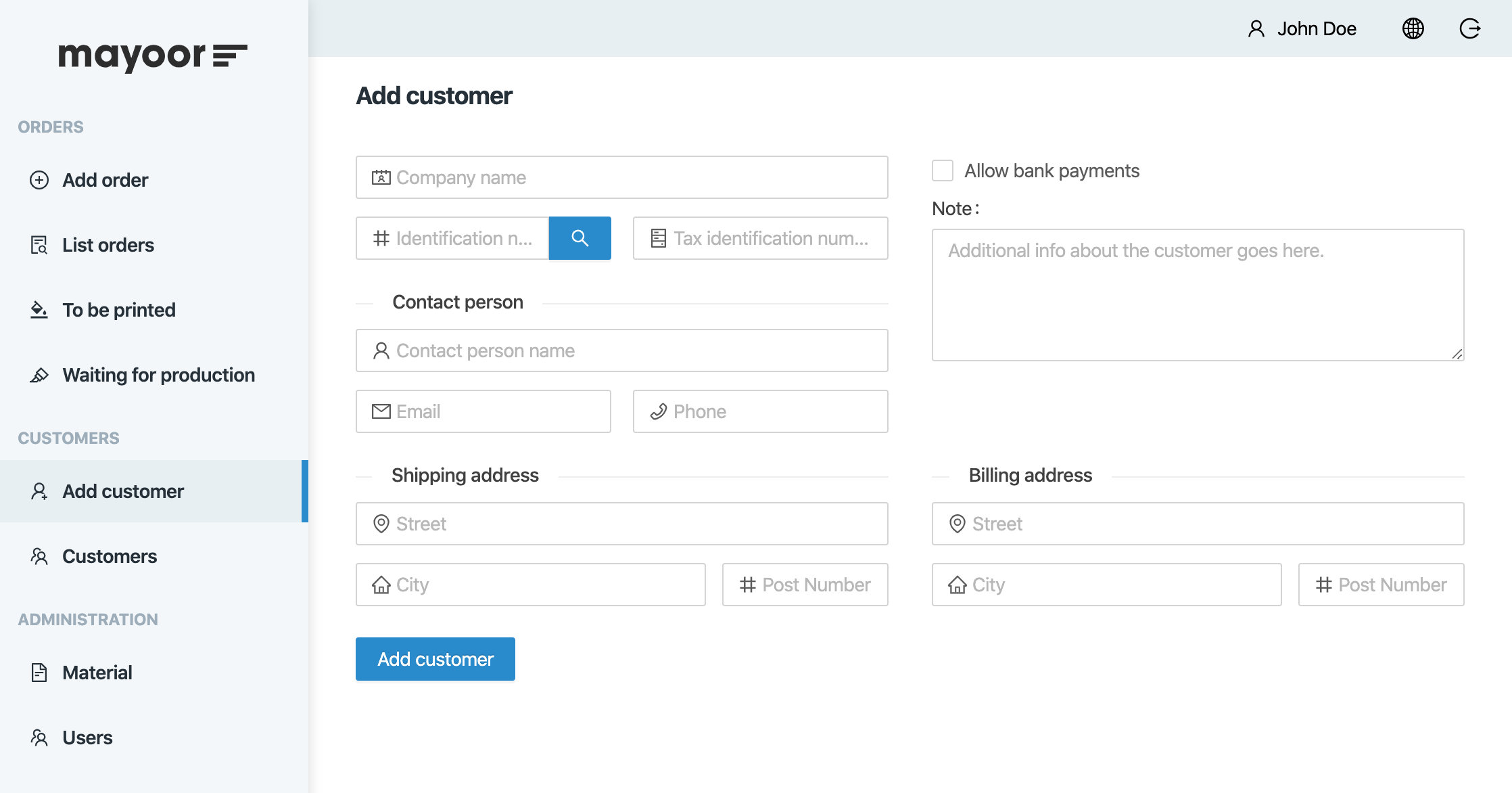Enable Allow bank payments checkbox
Viewport: 1512px width, 793px height.
click(943, 171)
